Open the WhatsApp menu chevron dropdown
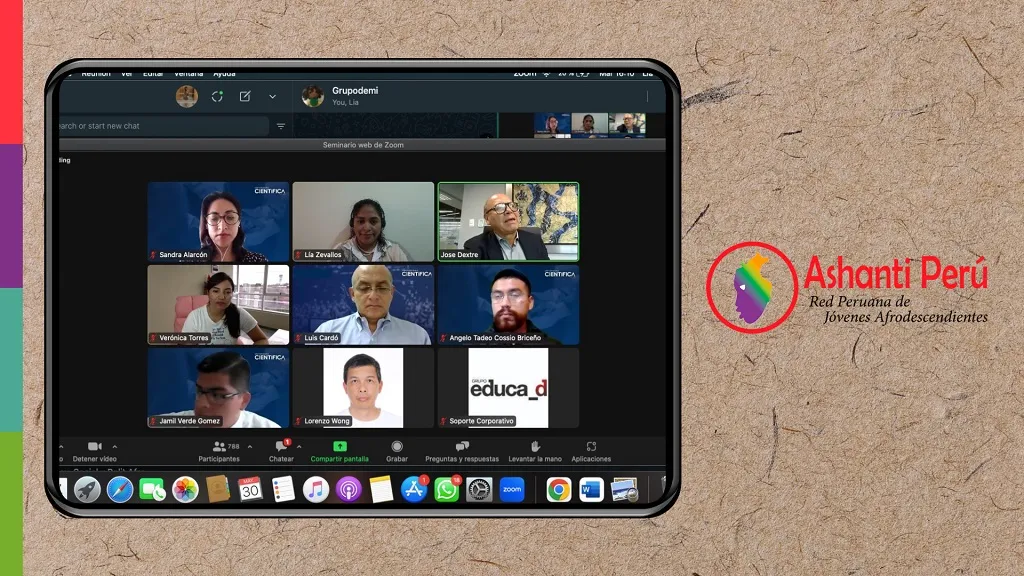Viewport: 1024px width, 576px height. 272,96
